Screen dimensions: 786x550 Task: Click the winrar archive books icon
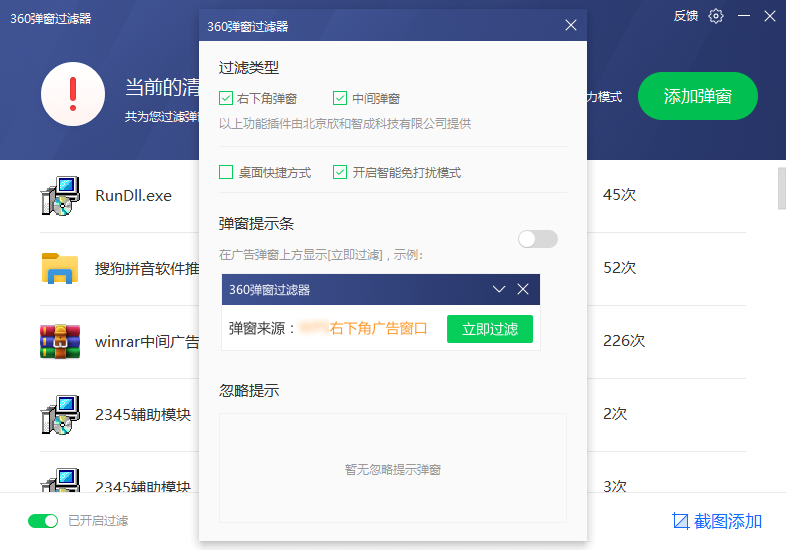pyautogui.click(x=59, y=341)
